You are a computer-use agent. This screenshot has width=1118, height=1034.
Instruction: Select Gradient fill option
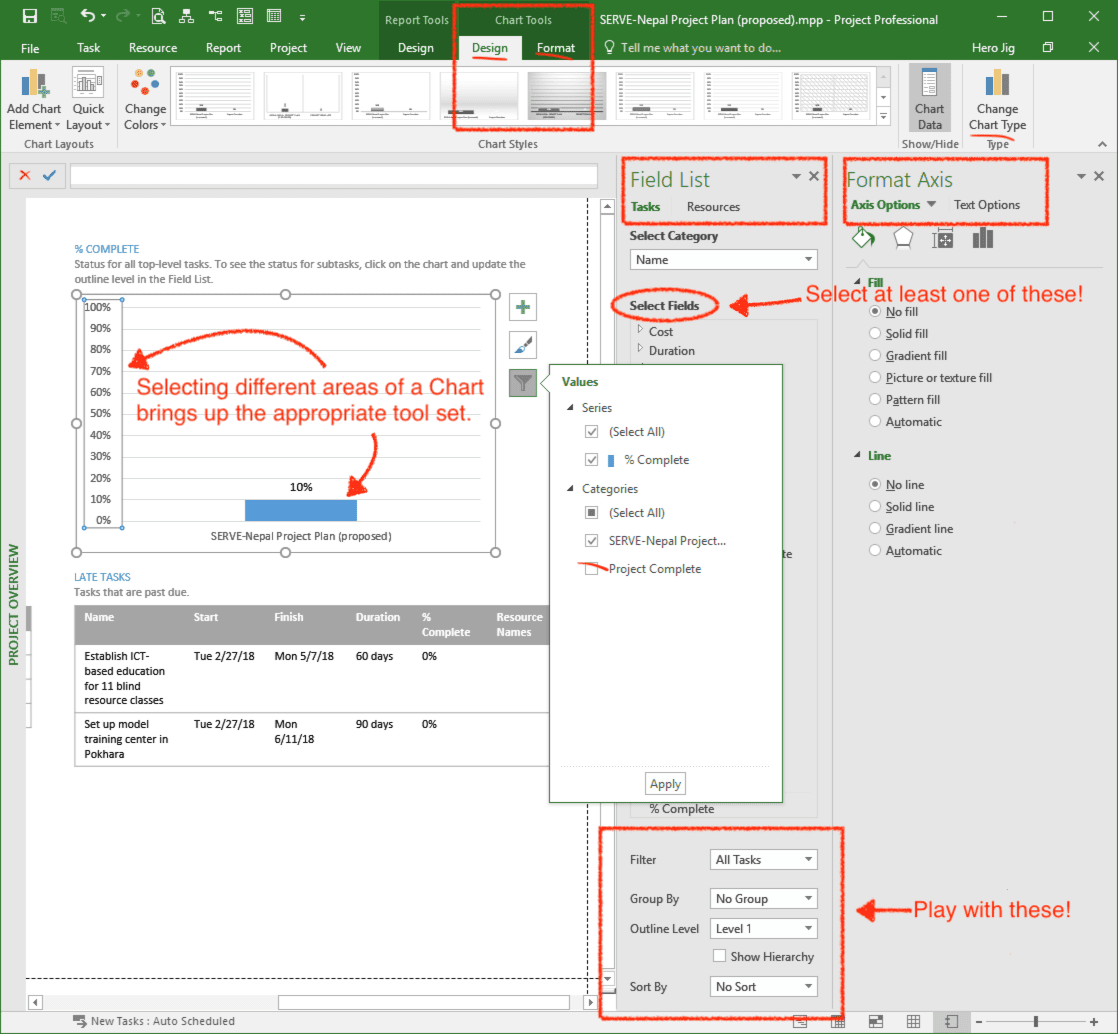(875, 355)
